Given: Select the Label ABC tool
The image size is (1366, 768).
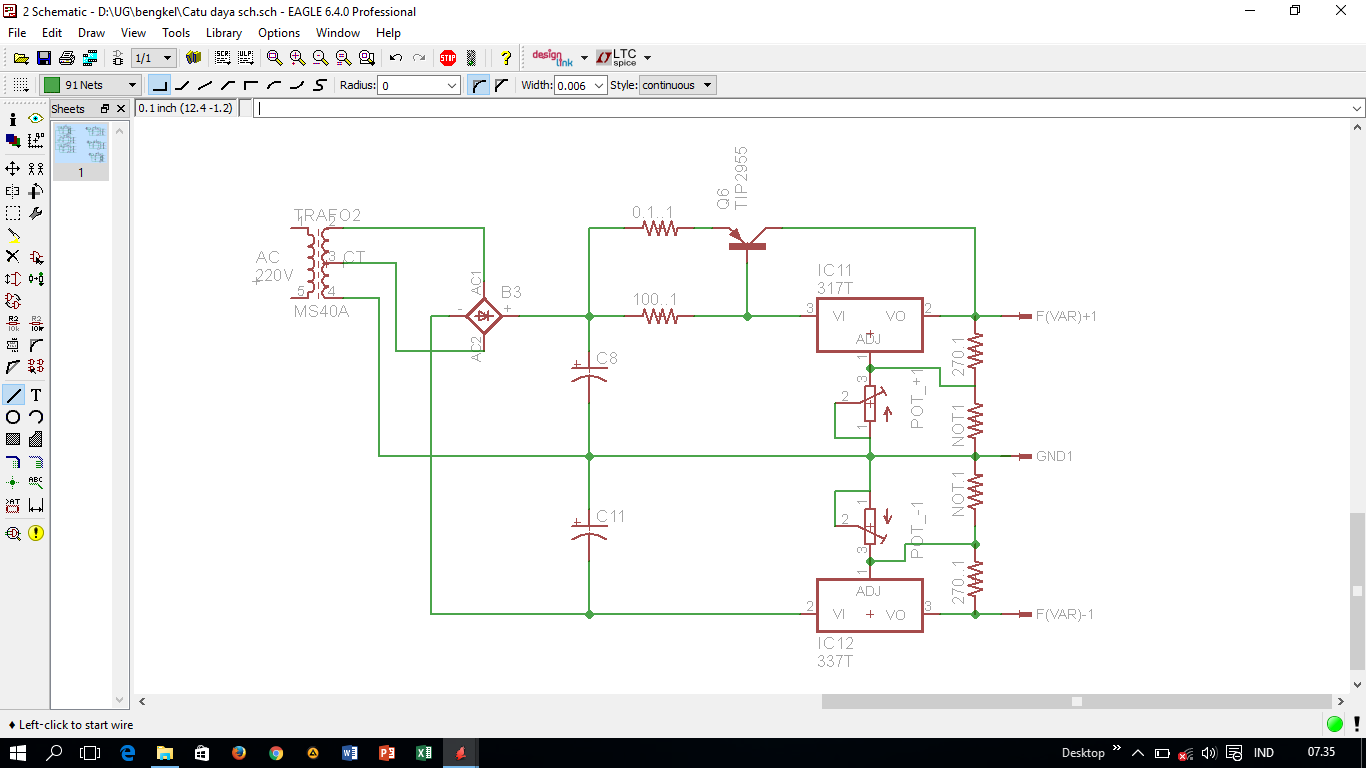Looking at the screenshot, I should click(x=36, y=483).
